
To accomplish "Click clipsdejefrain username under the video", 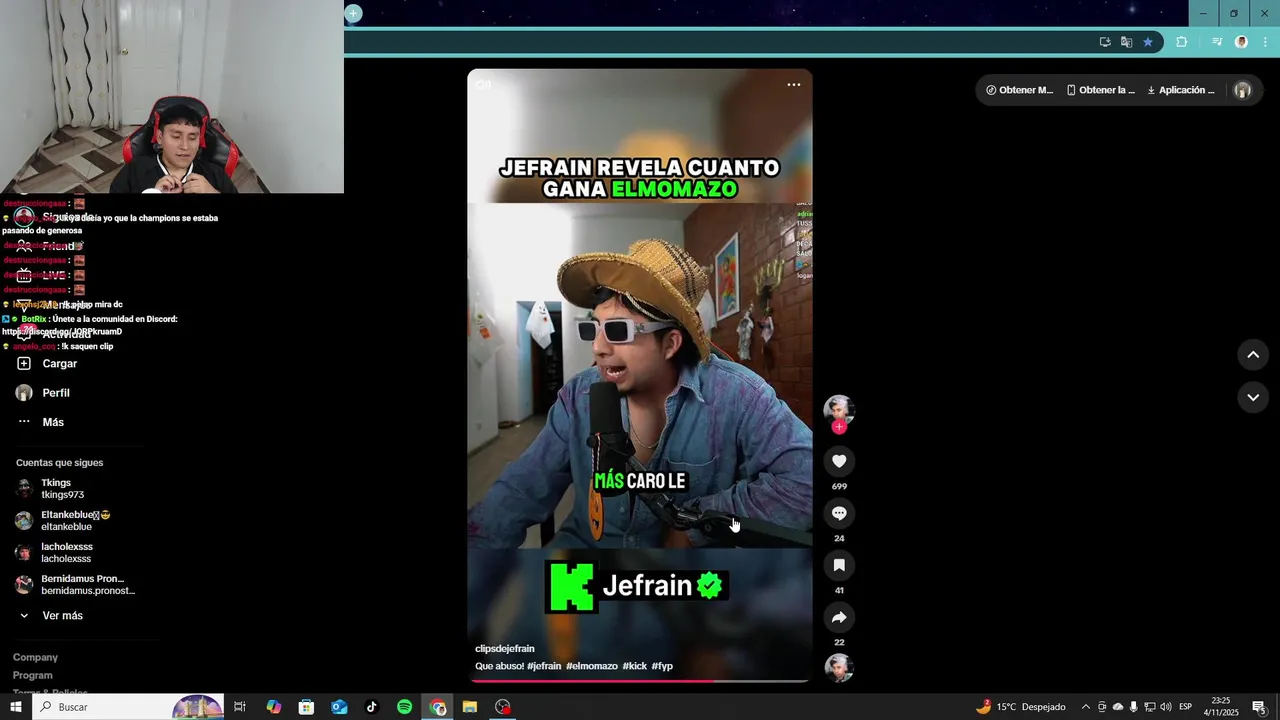I will (505, 649).
